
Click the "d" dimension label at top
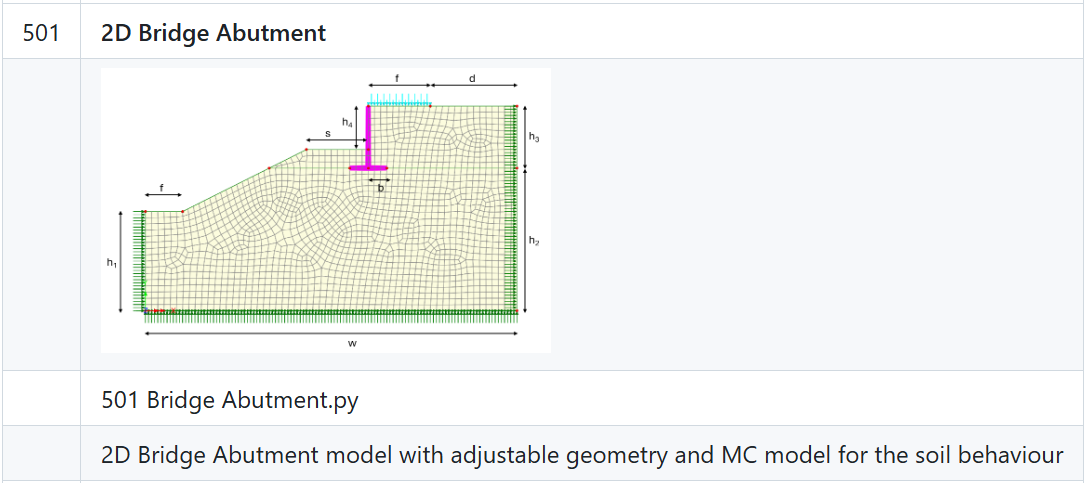(472, 77)
